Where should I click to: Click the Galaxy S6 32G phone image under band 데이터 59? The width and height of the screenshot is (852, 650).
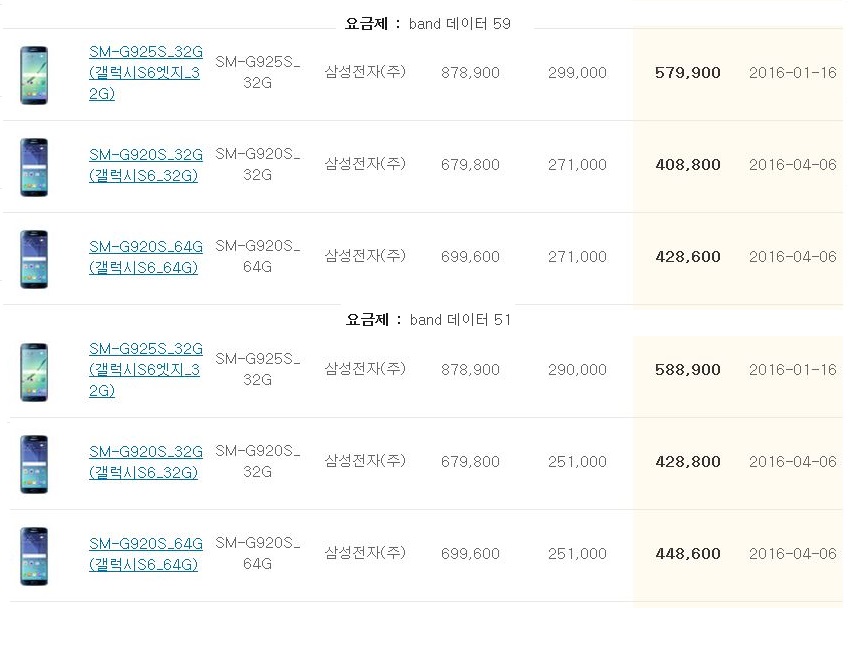point(35,166)
